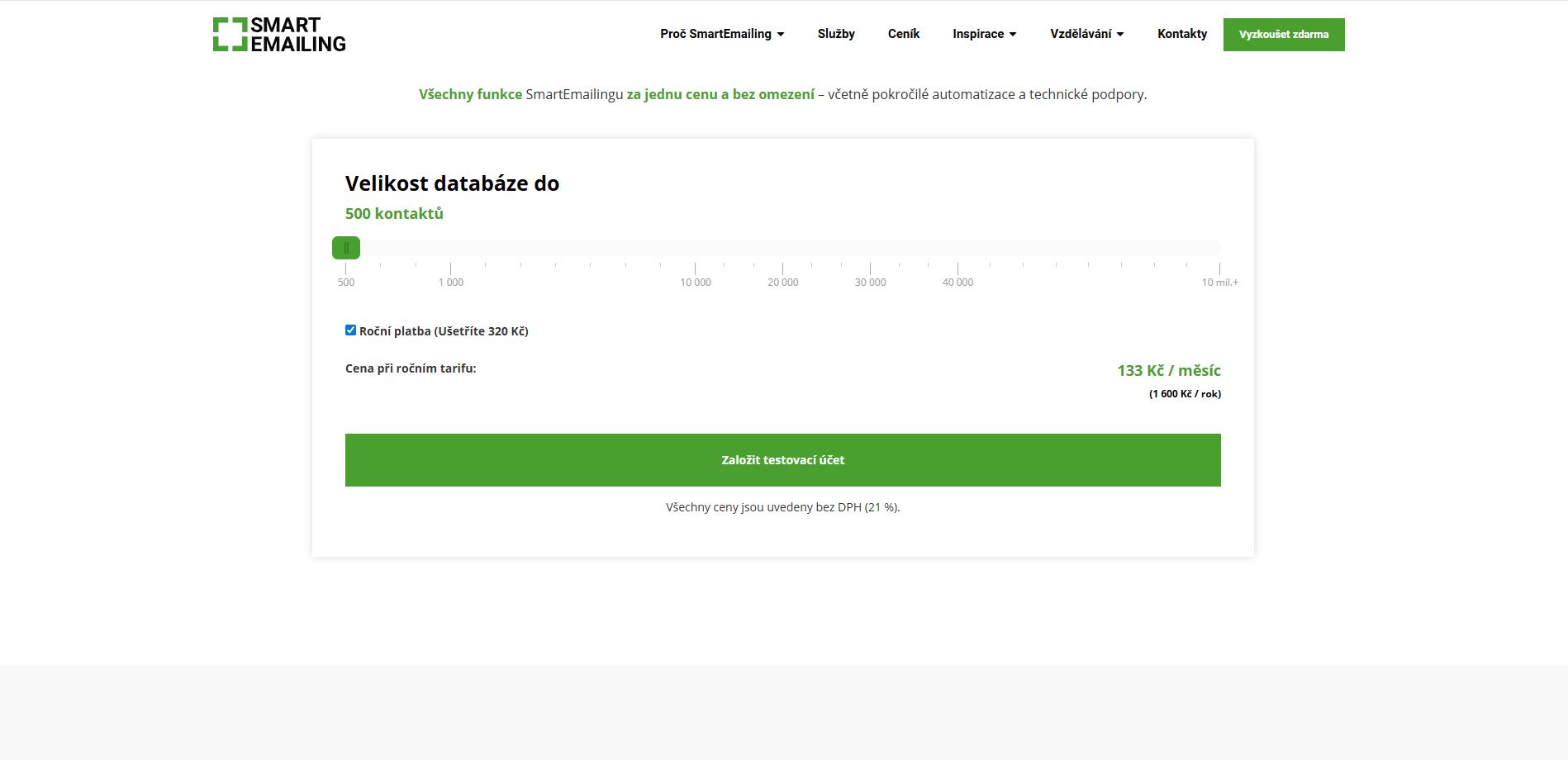The height and width of the screenshot is (760, 1568).
Task: Click the green database size slider handle
Action: point(346,248)
